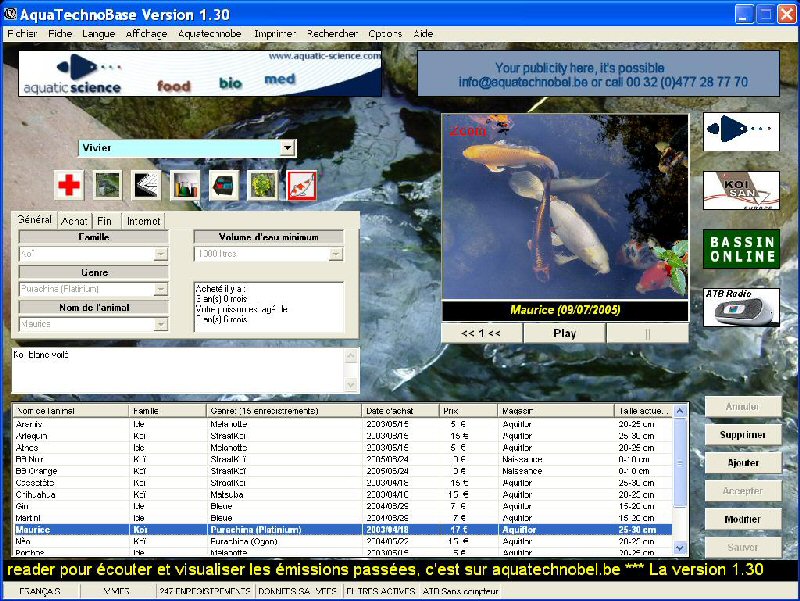Click the koi fish icon
The height and width of the screenshot is (601, 800).
click(x=301, y=185)
